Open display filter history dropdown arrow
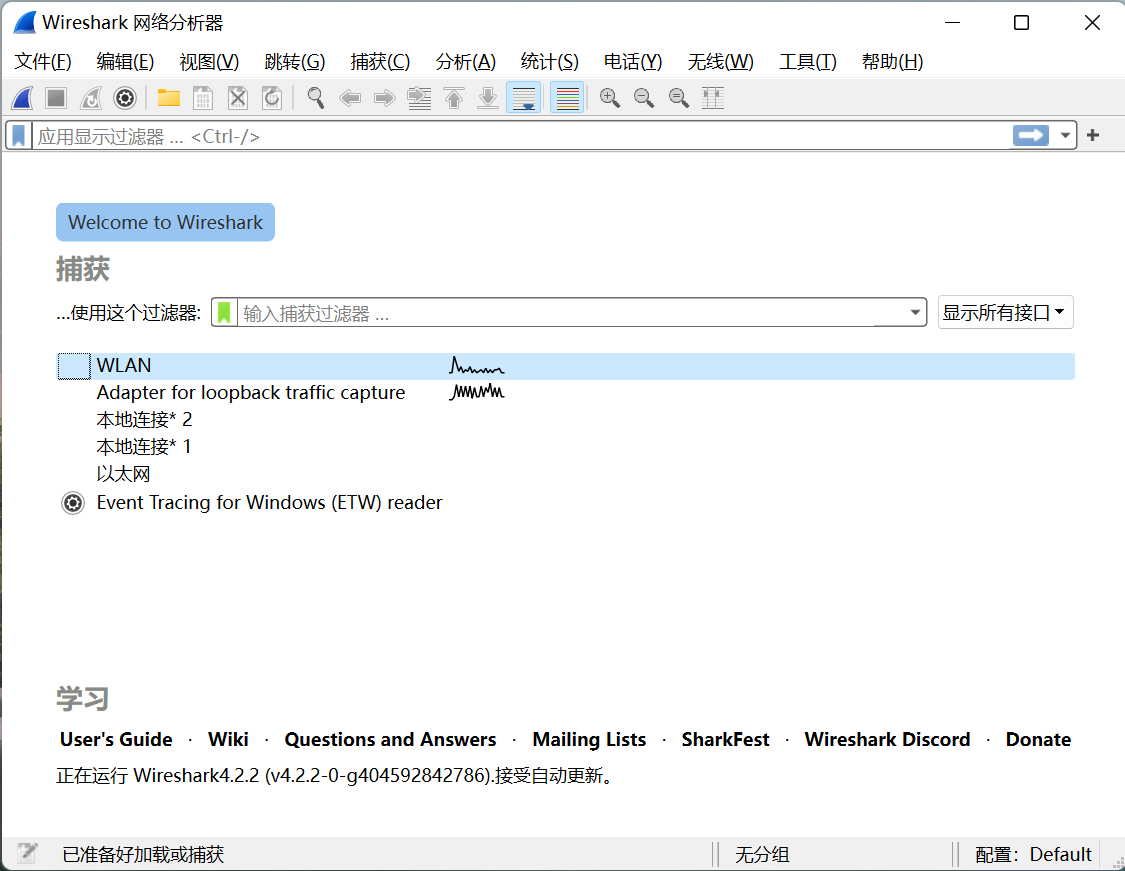Image resolution: width=1125 pixels, height=871 pixels. (1065, 135)
